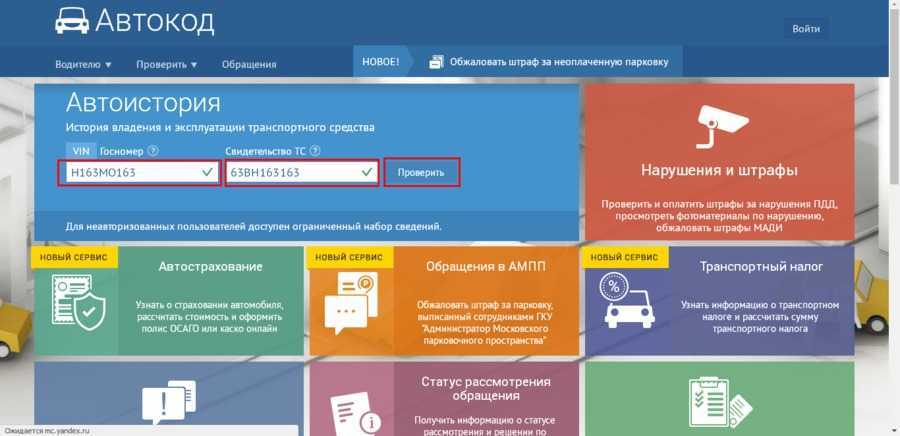Viewport: 900px width, 436px height.
Task: Click the Свидетельство ТС field containing 63ВН163163
Action: (301, 172)
